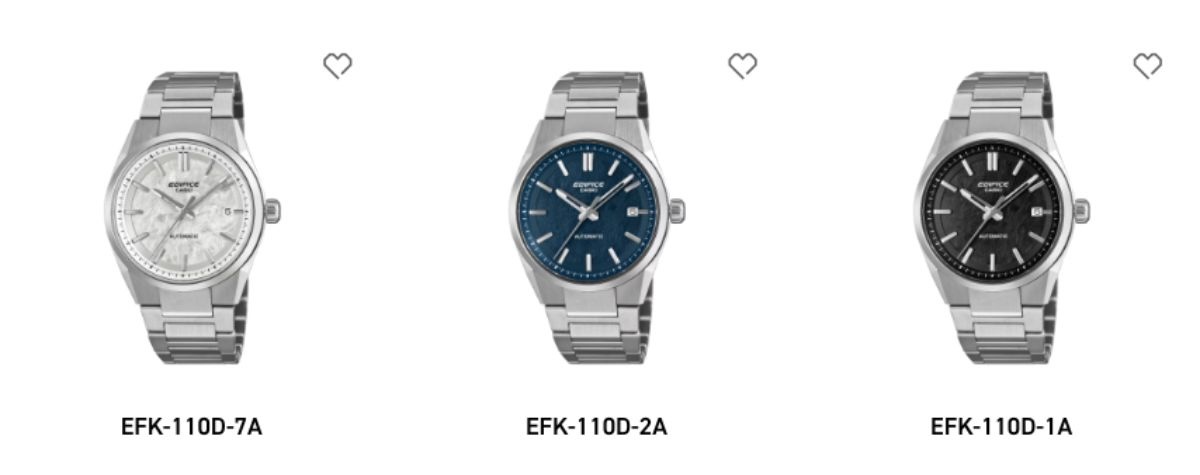Open the EFK-110D-1A product name link
Image resolution: width=1200 pixels, height=475 pixels.
pos(1001,427)
